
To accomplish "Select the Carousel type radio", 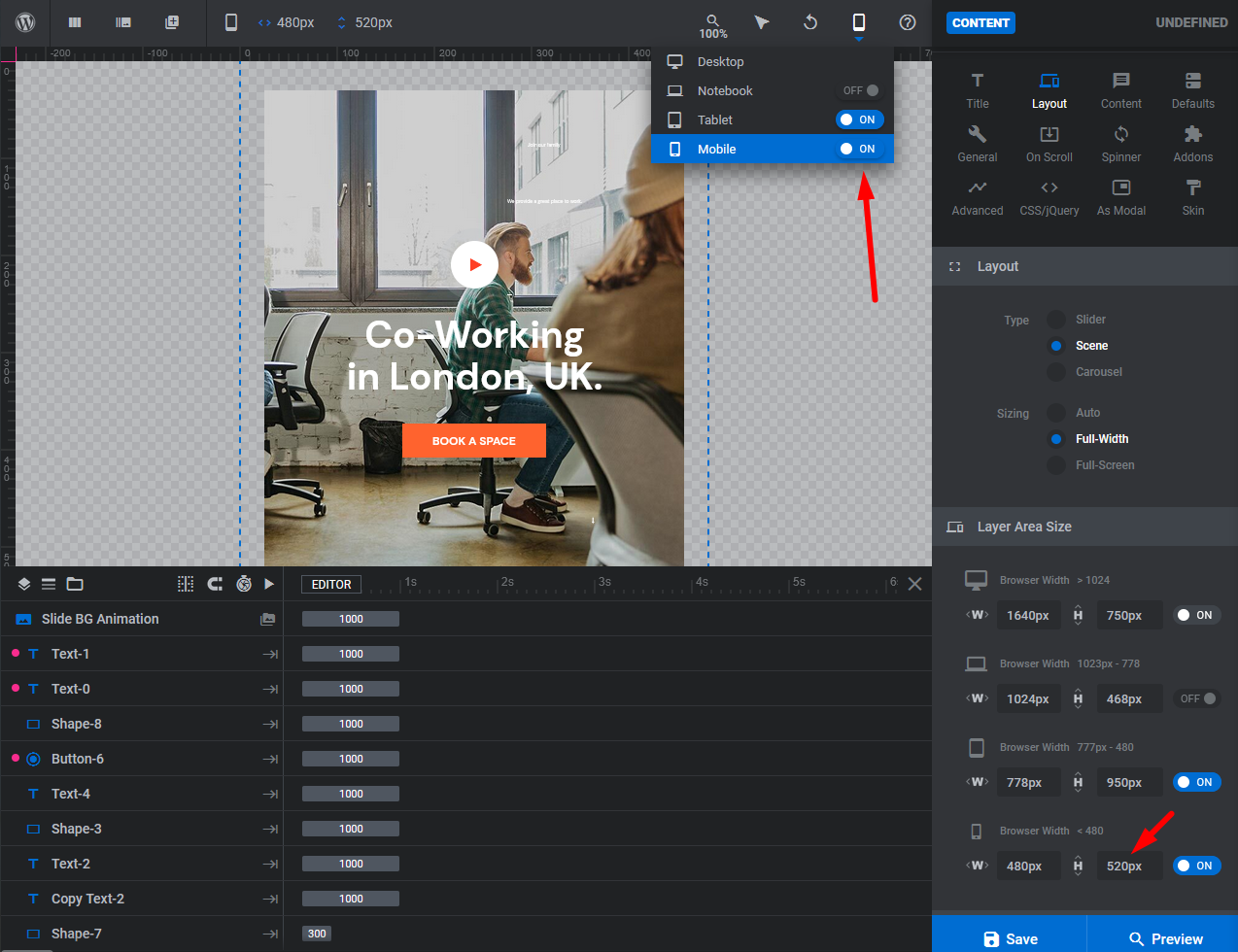I will pyautogui.click(x=1056, y=372).
